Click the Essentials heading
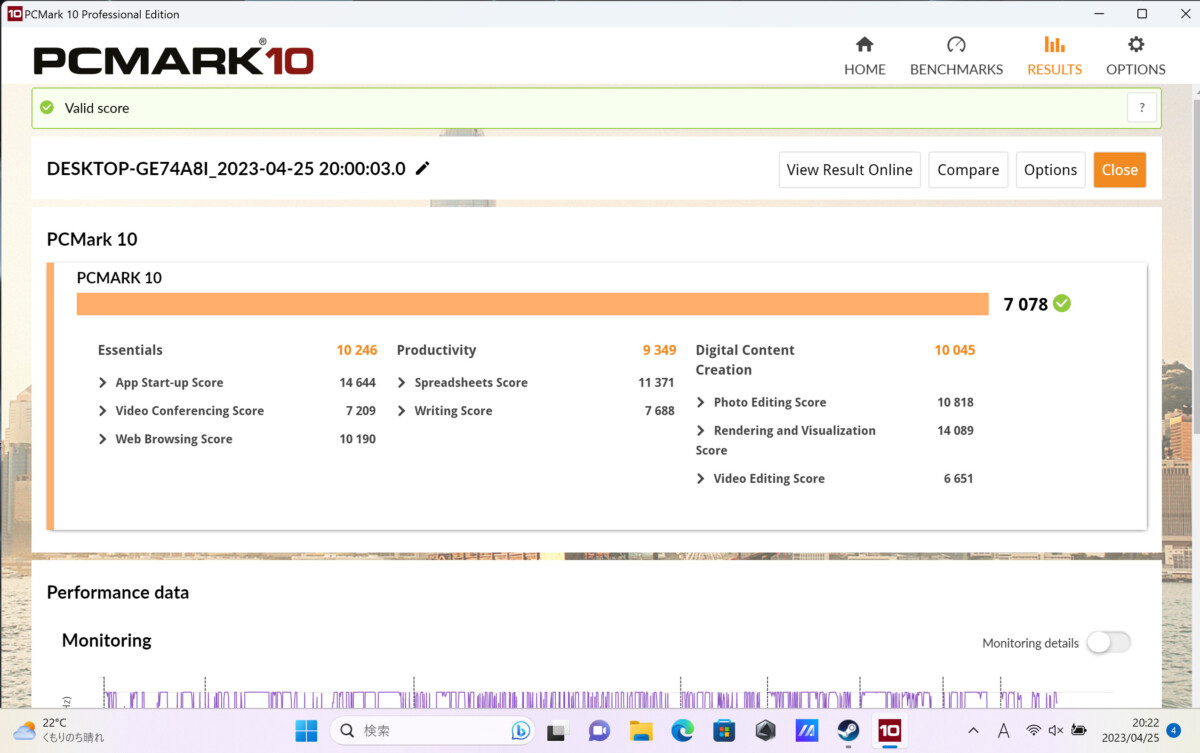Screen dimensions: 1200x753 [x=130, y=350]
